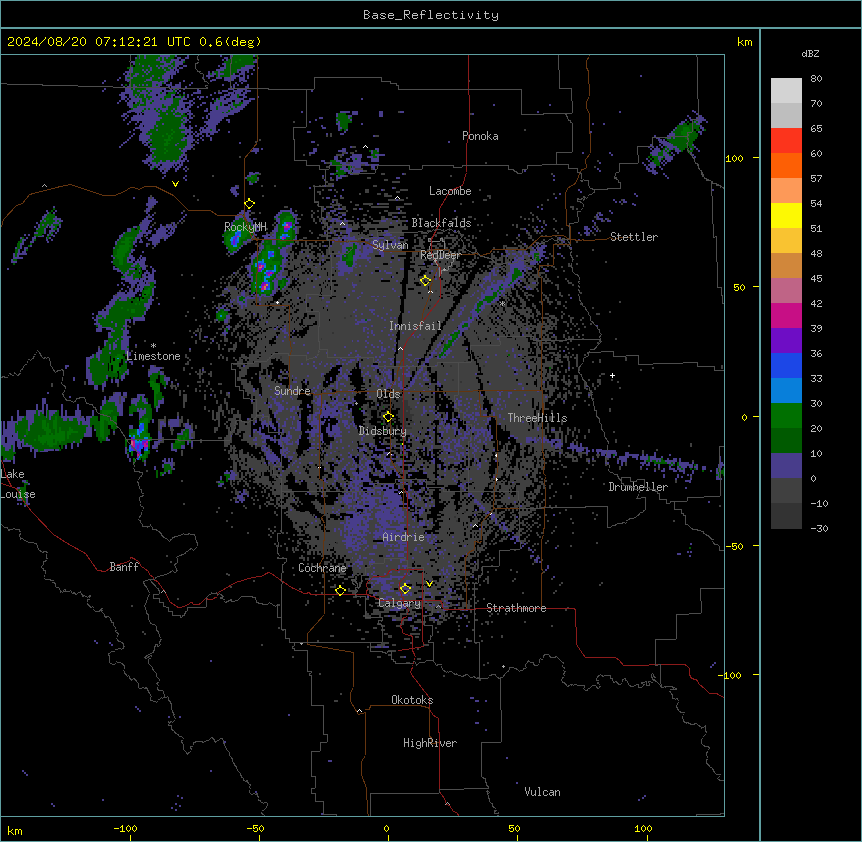Pick the bright yellow 54-51 dBZ legend swatch
This screenshot has height=842, width=862.
click(786, 215)
